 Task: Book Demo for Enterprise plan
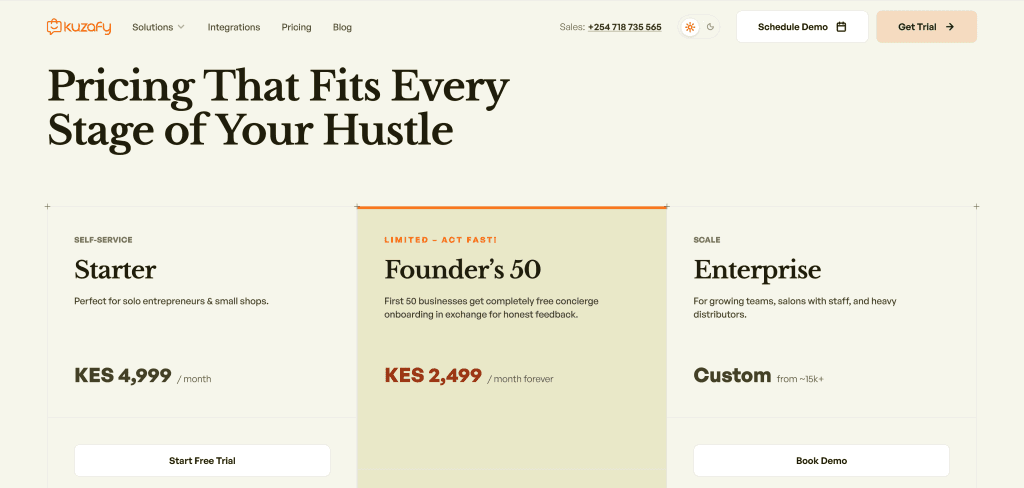click(x=821, y=460)
